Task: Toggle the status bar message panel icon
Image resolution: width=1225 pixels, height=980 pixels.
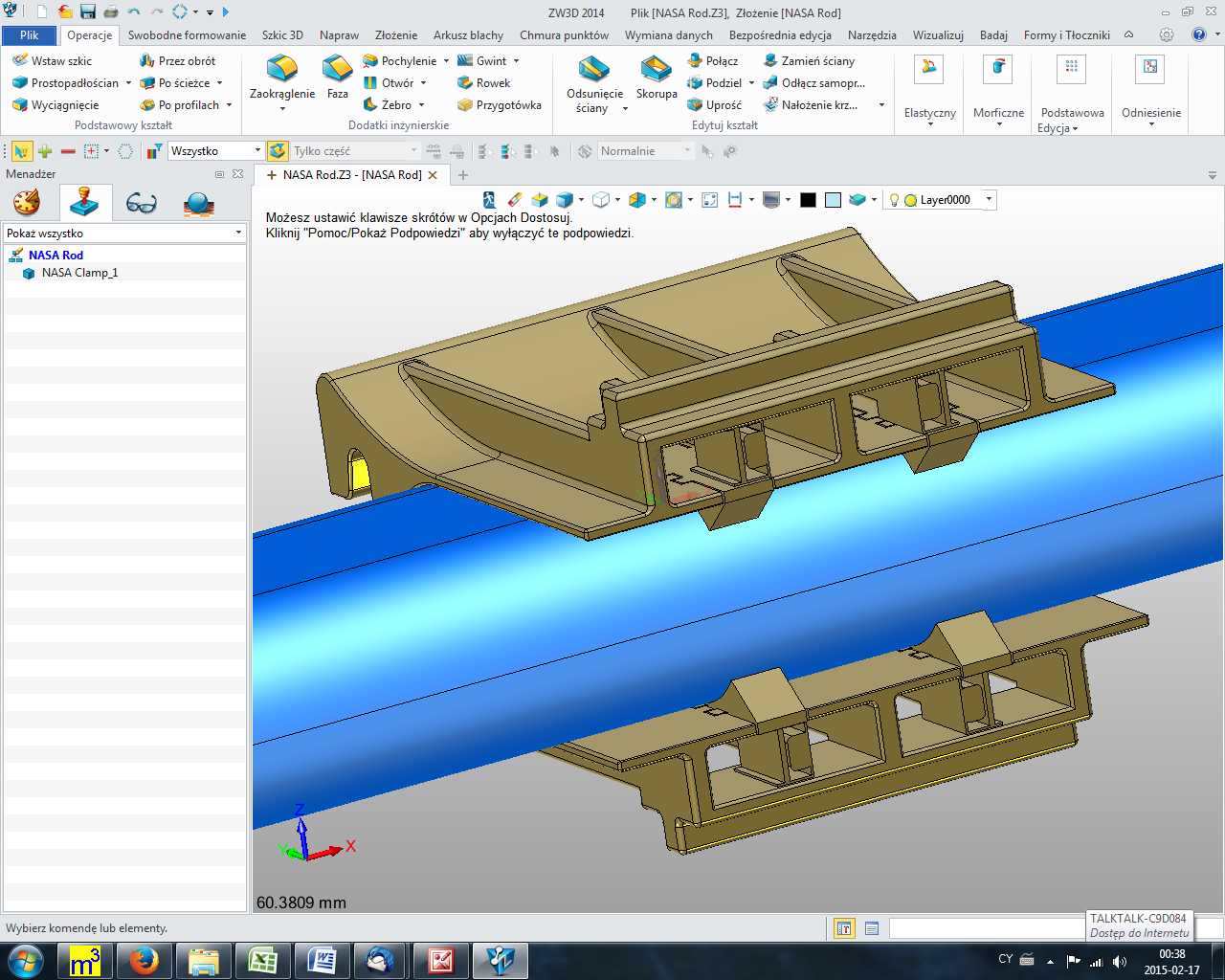Action: 872,928
